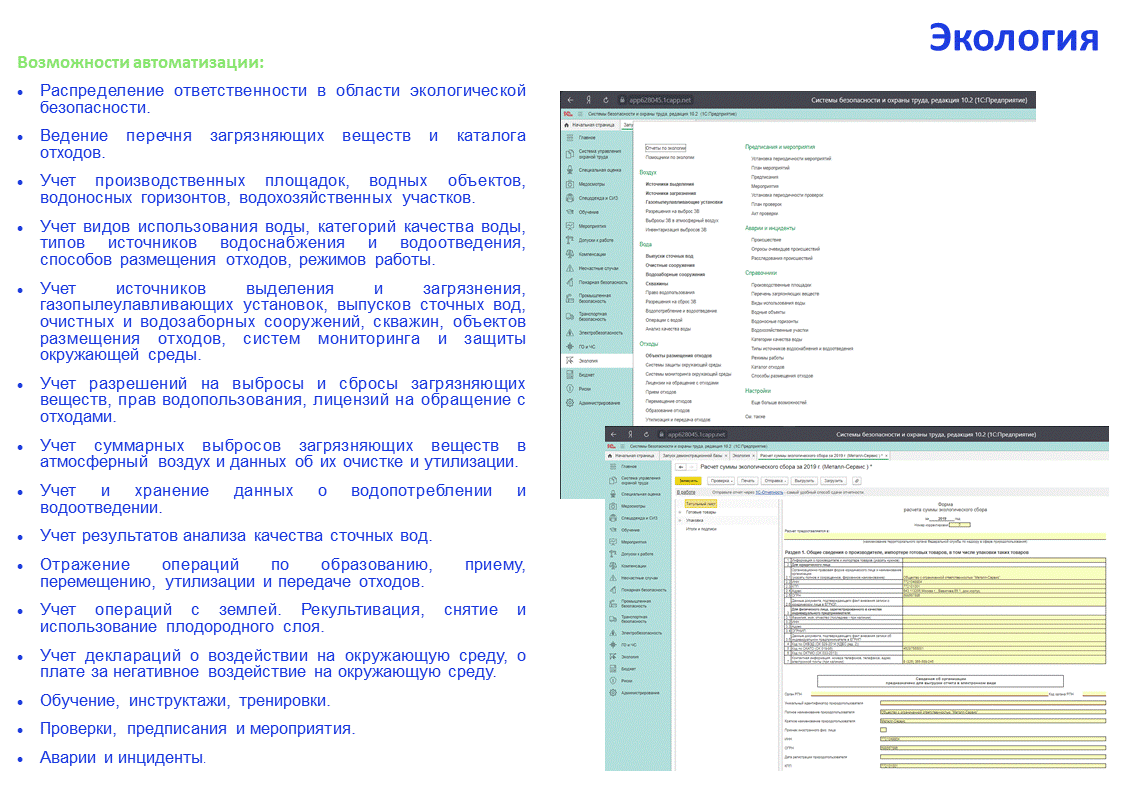Select Несчастные случаи icon in the back window

click(570, 268)
